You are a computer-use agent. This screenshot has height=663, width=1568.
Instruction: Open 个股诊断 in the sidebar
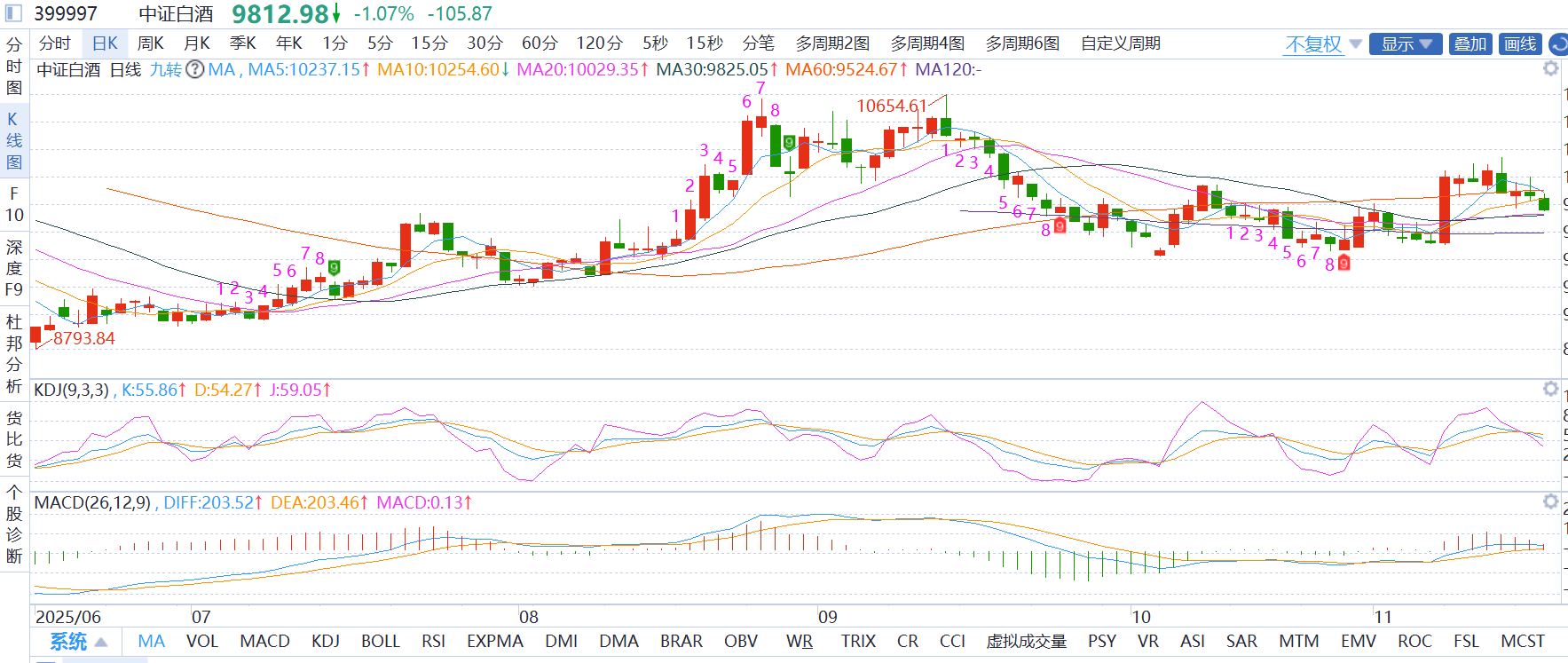point(13,524)
